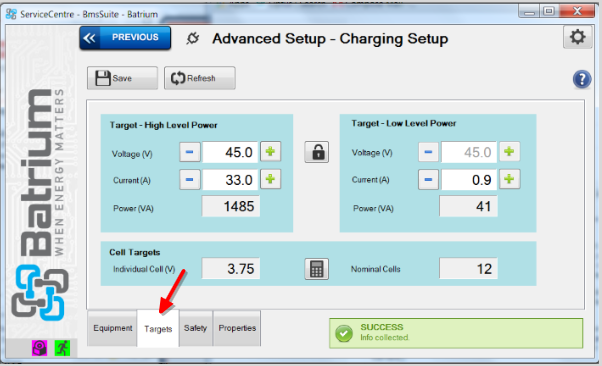Click the magenta status icon
The width and height of the screenshot is (602, 366).
[x=40, y=348]
